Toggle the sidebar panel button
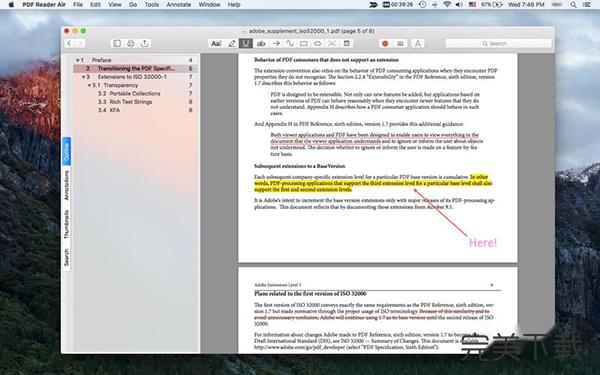Image resolution: width=600 pixels, height=375 pixels. tap(117, 43)
